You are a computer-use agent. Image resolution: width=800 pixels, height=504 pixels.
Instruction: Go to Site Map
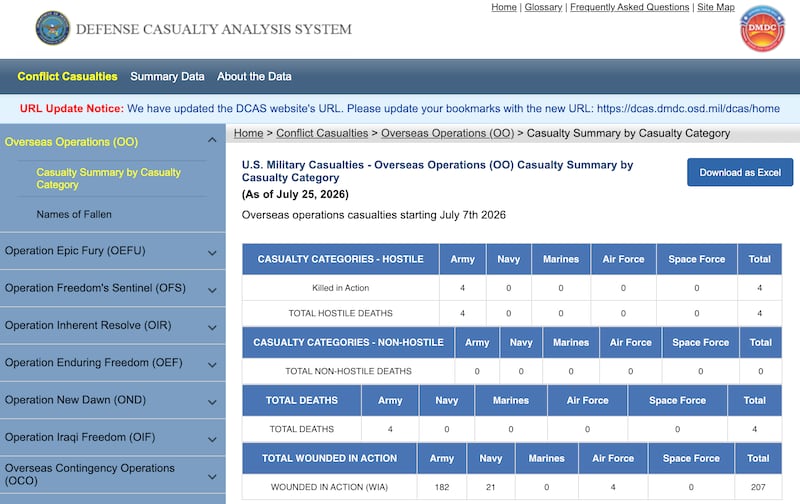716,7
